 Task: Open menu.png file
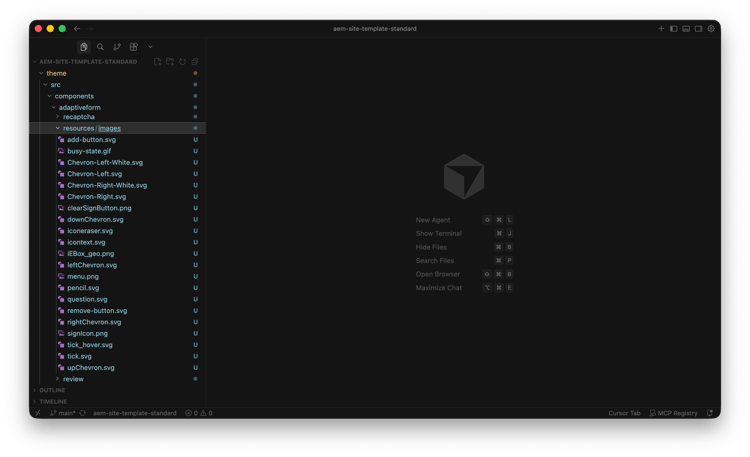click(x=83, y=277)
